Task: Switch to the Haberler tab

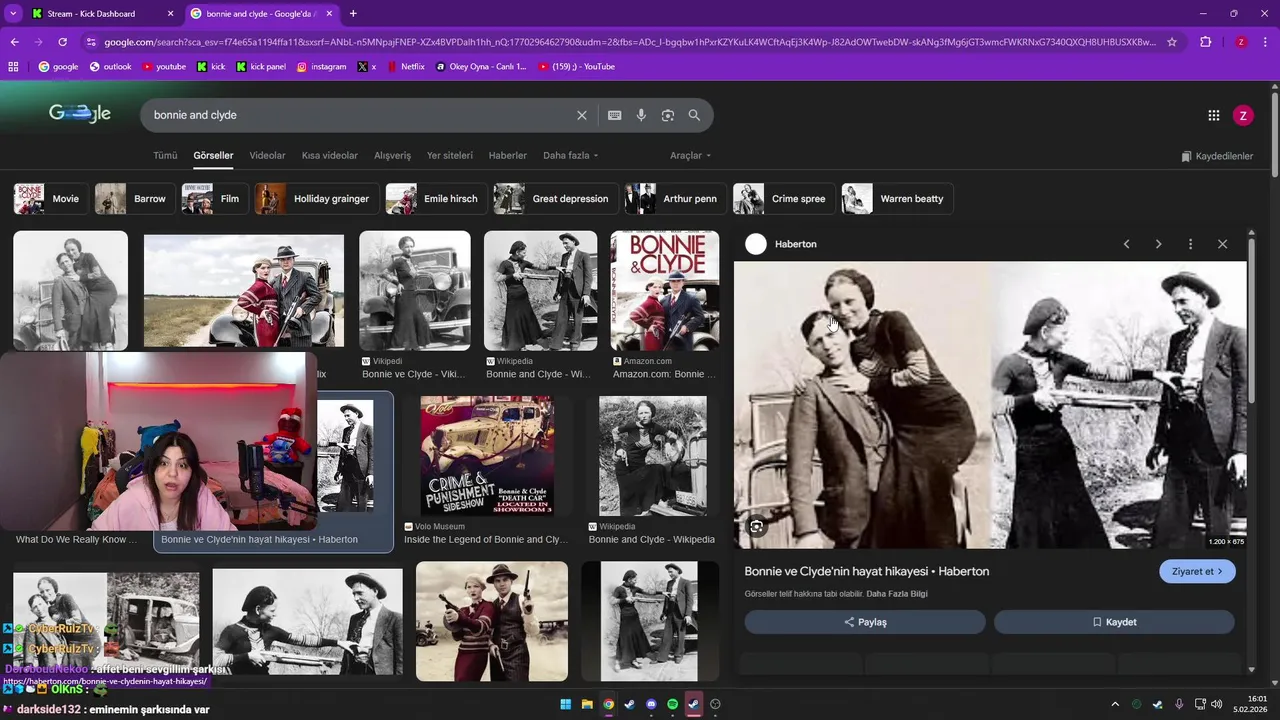Action: (x=507, y=156)
